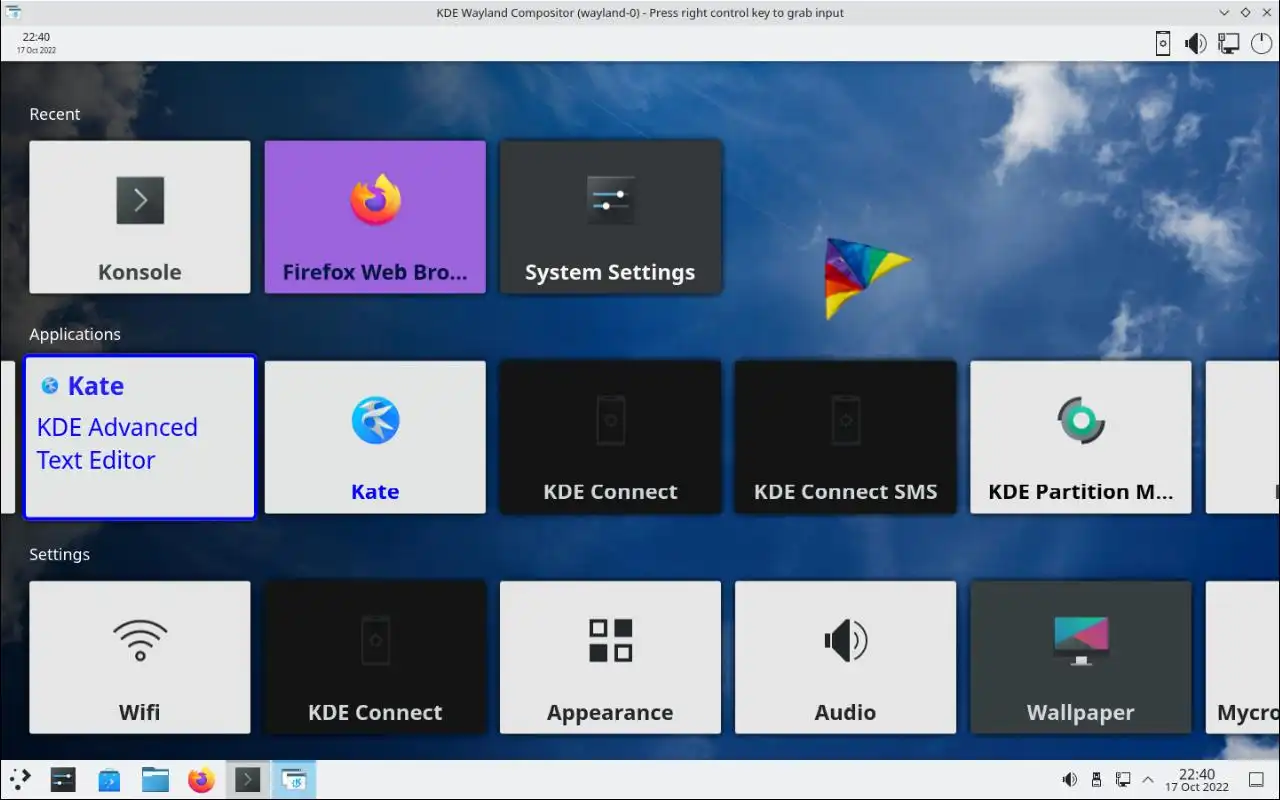Click the show desktop button in the taskbar
Viewport: 1280px width, 800px height.
click(1256, 780)
